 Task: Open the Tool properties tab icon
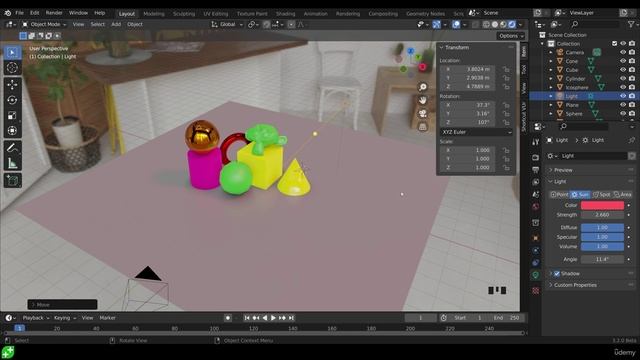(x=536, y=142)
